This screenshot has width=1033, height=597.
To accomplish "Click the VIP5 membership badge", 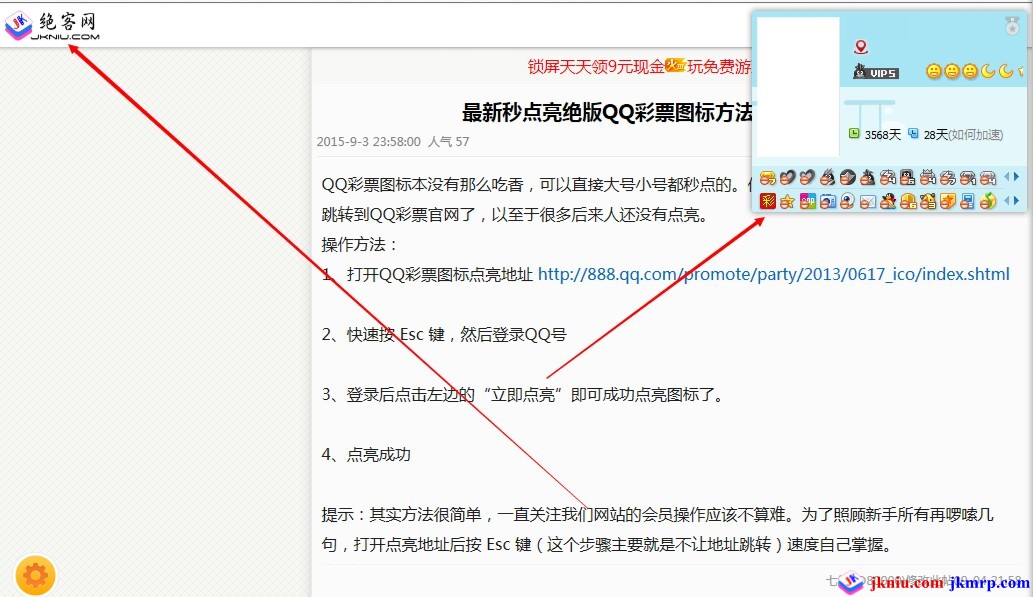I will [876, 72].
